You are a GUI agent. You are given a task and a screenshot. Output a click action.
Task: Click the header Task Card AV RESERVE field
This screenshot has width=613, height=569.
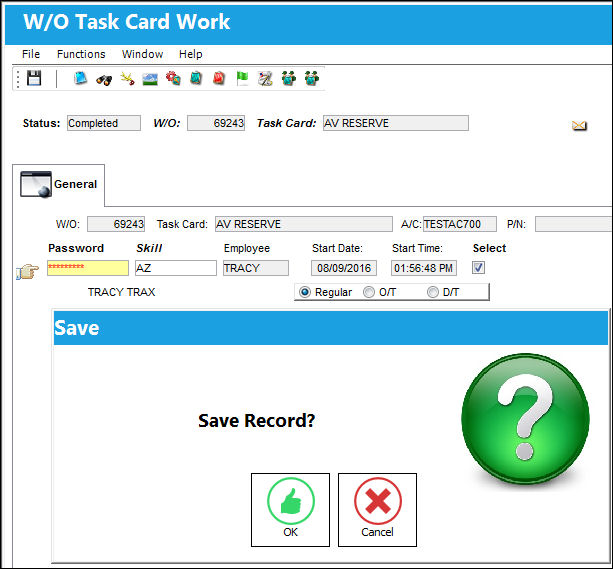click(x=396, y=123)
